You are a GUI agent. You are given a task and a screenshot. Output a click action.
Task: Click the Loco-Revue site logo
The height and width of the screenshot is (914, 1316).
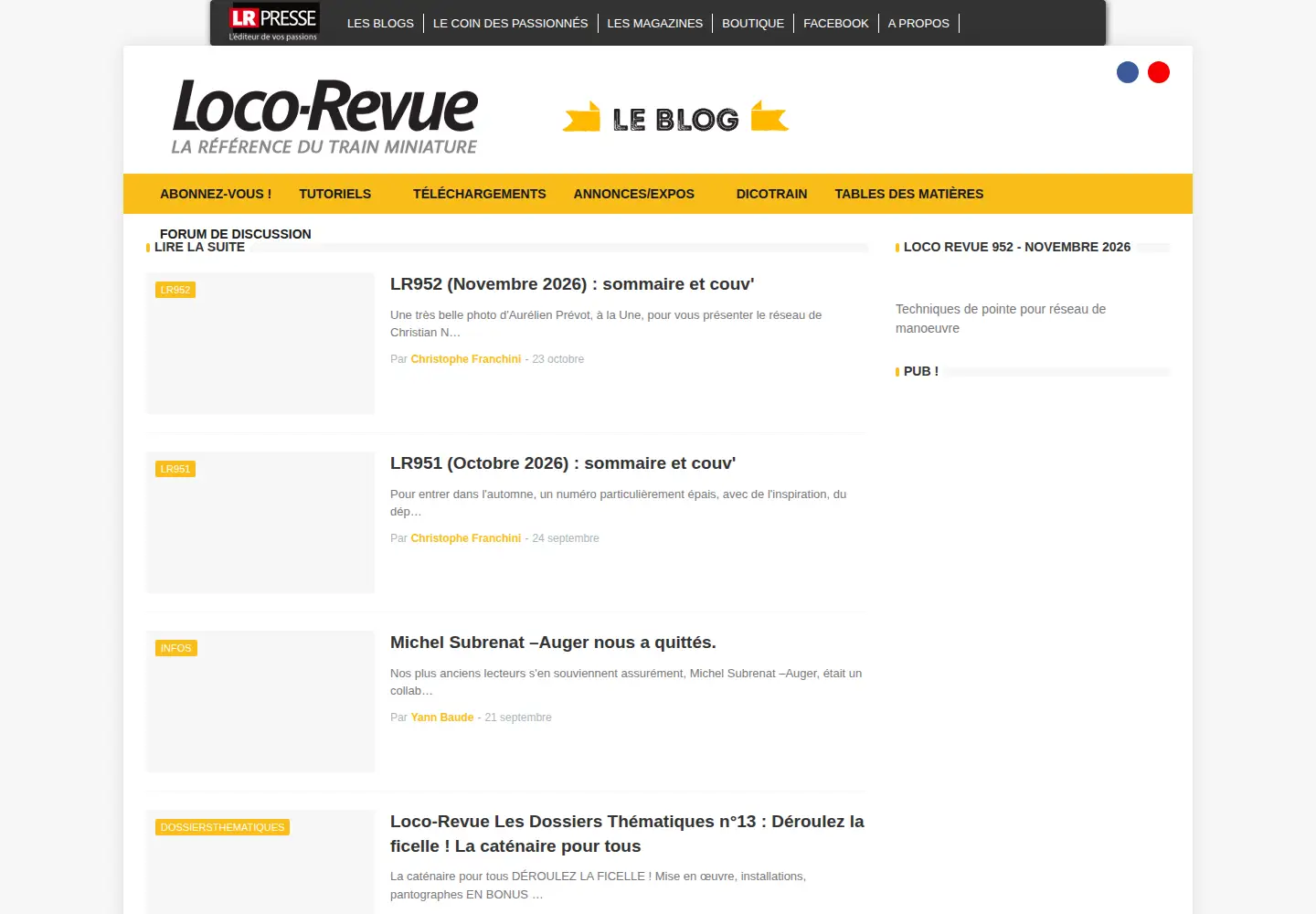click(x=324, y=117)
